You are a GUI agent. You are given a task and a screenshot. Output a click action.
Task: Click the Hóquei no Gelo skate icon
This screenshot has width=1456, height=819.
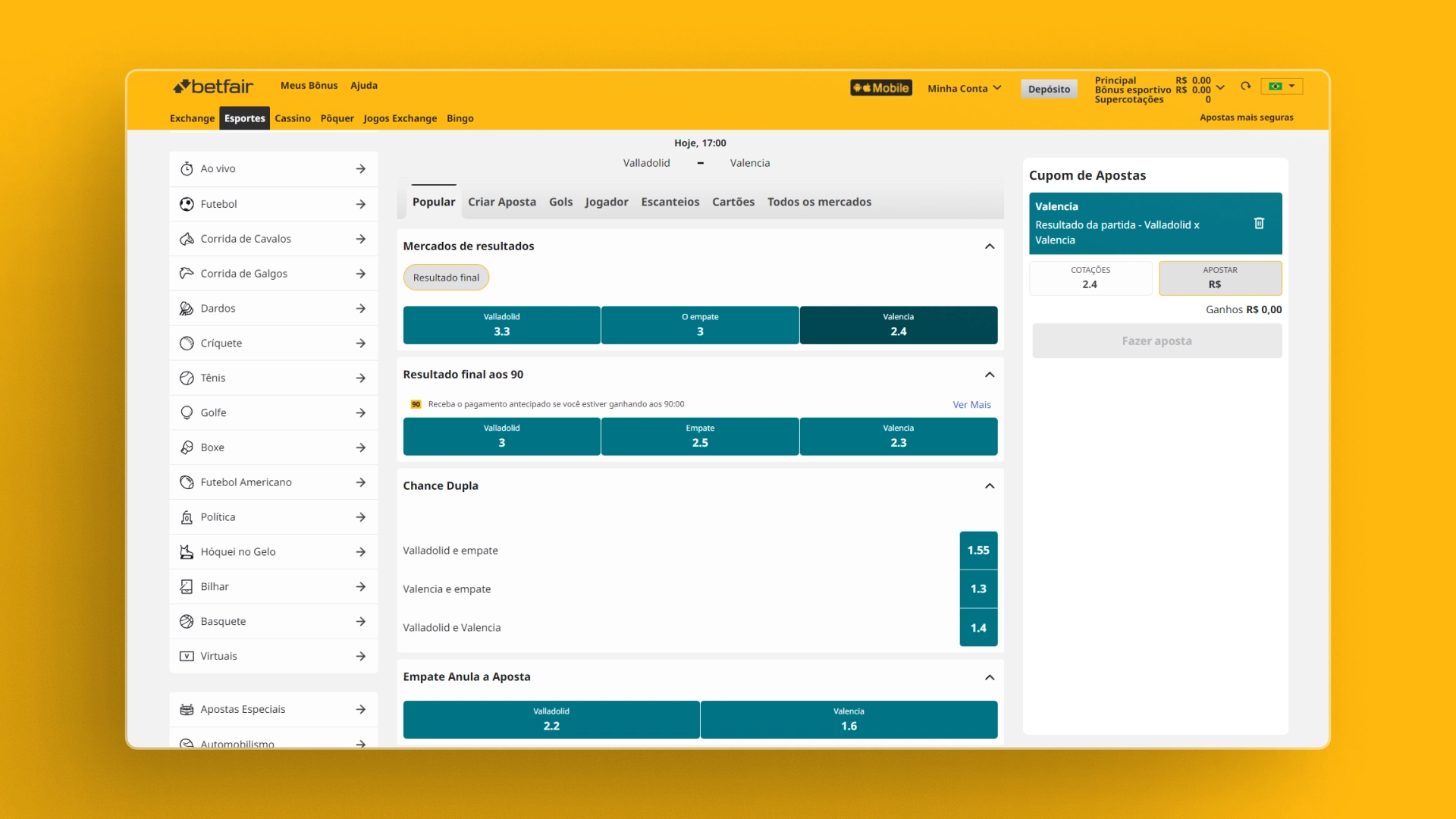pos(187,552)
